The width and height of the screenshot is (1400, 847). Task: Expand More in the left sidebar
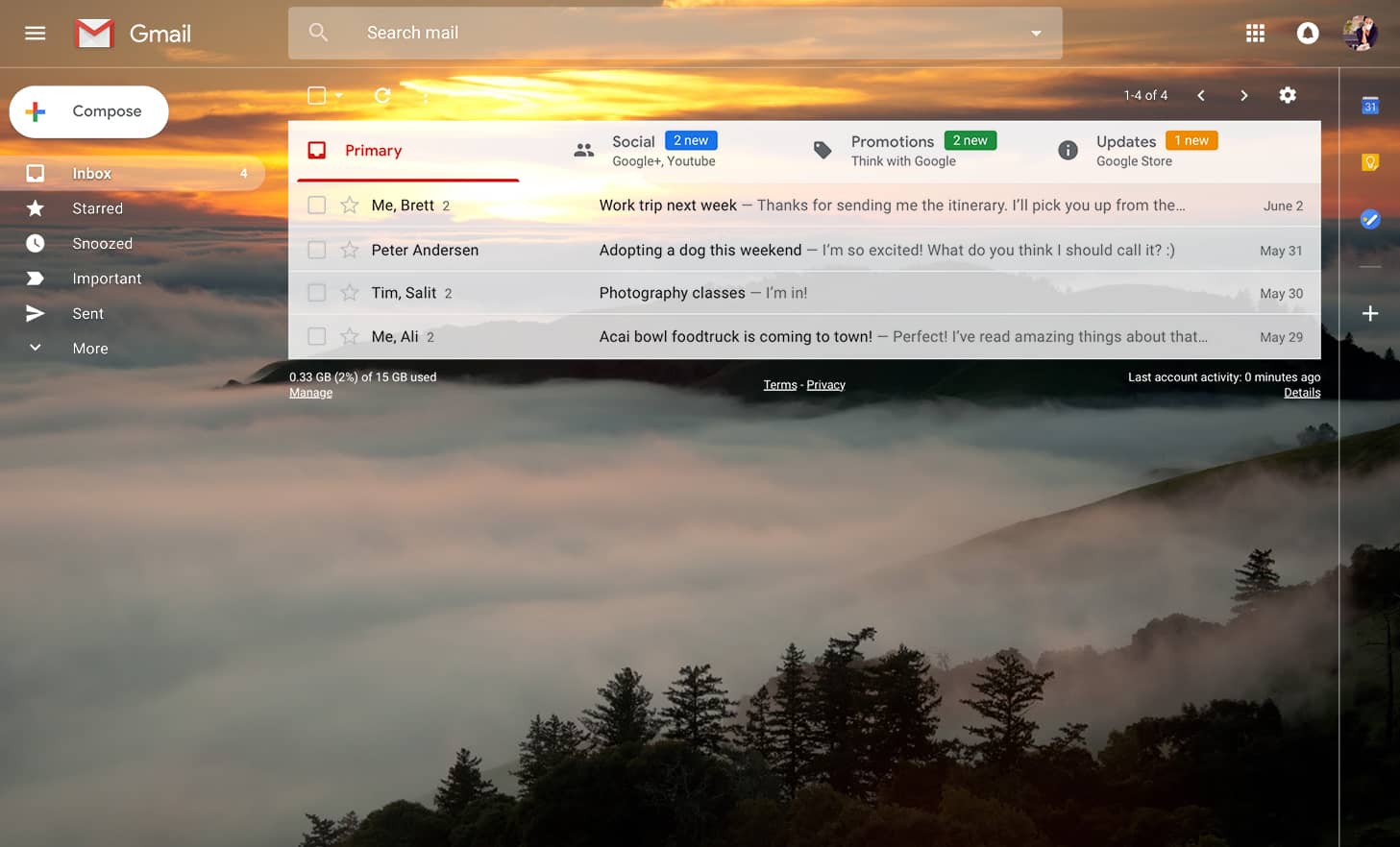pos(89,349)
